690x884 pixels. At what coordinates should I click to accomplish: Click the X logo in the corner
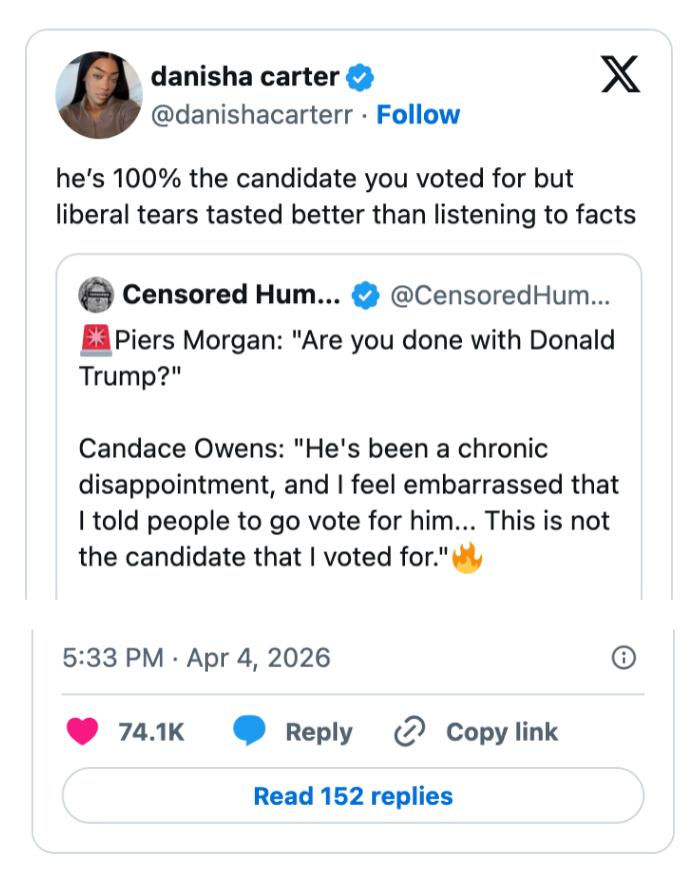620,75
